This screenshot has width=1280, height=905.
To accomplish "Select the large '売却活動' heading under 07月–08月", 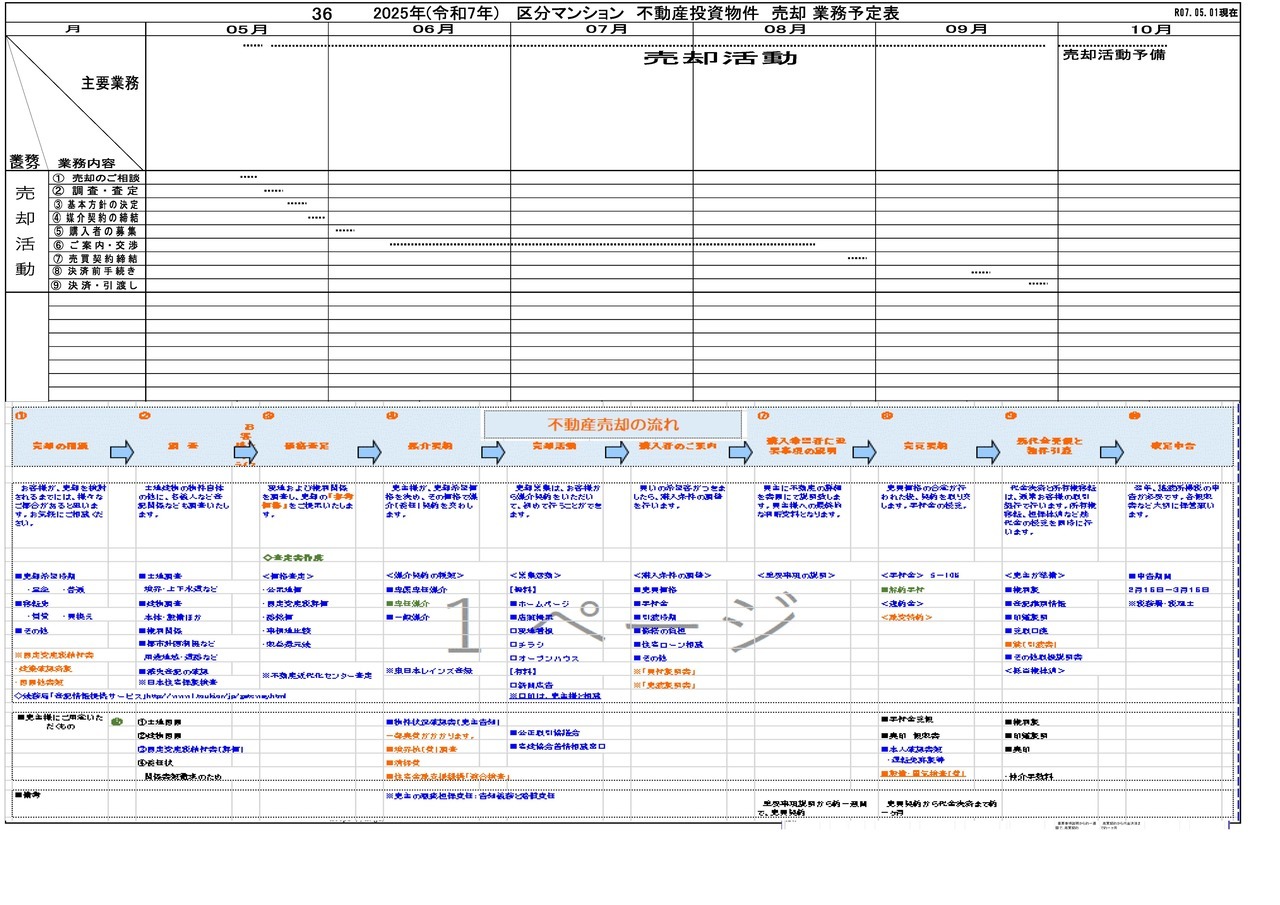I will (720, 58).
